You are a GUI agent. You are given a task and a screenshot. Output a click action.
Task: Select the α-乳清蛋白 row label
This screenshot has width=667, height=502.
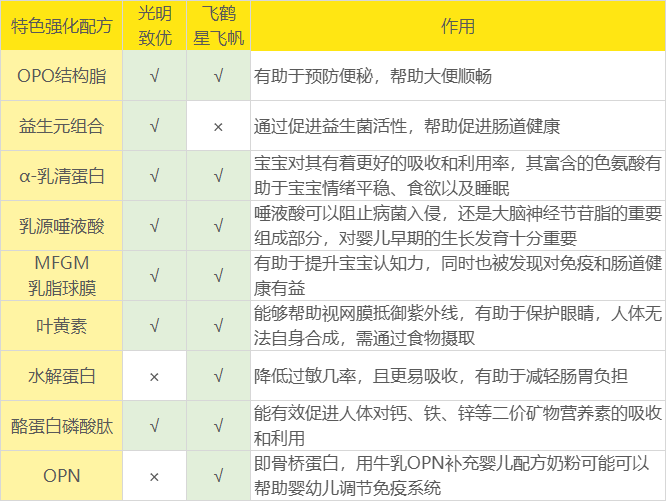click(x=62, y=176)
